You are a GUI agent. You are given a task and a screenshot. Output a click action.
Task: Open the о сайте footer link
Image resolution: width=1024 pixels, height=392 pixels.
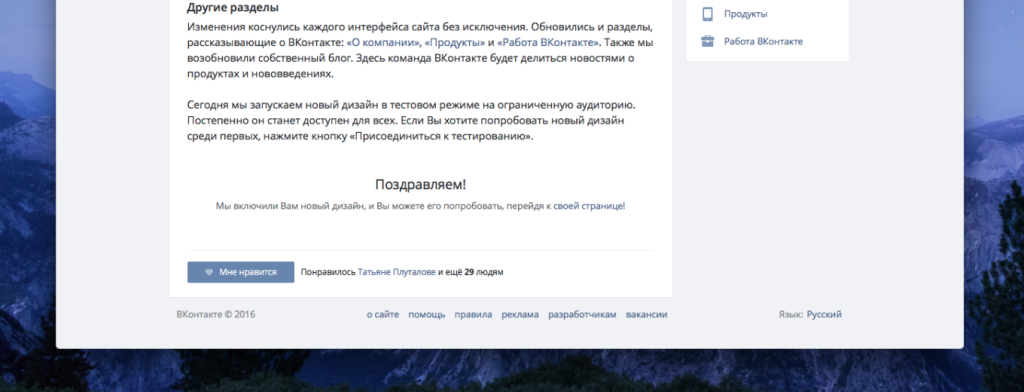(x=383, y=314)
